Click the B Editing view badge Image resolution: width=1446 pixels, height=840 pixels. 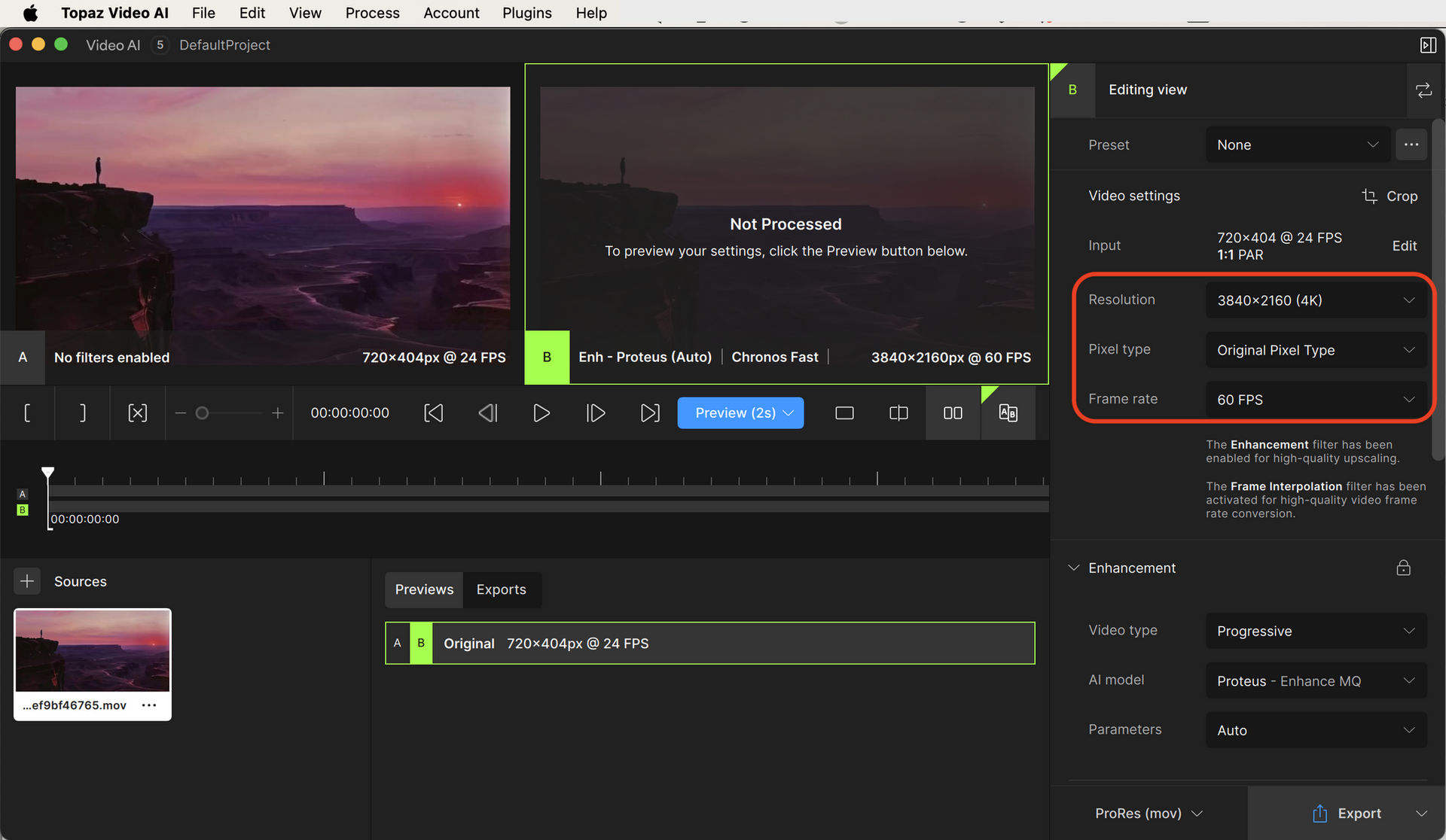pyautogui.click(x=1072, y=90)
